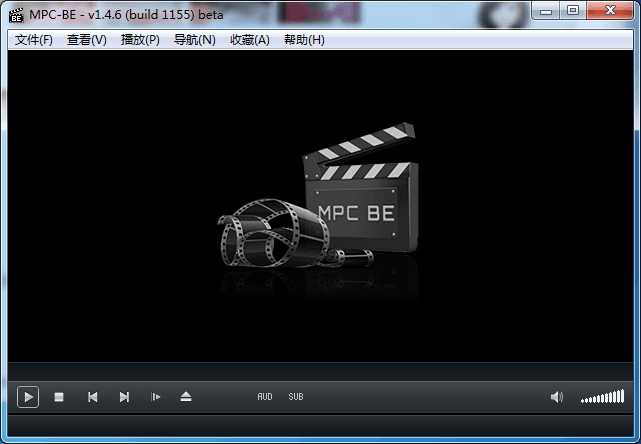Open the 文件(F) menu
The width and height of the screenshot is (641, 444).
(x=34, y=40)
